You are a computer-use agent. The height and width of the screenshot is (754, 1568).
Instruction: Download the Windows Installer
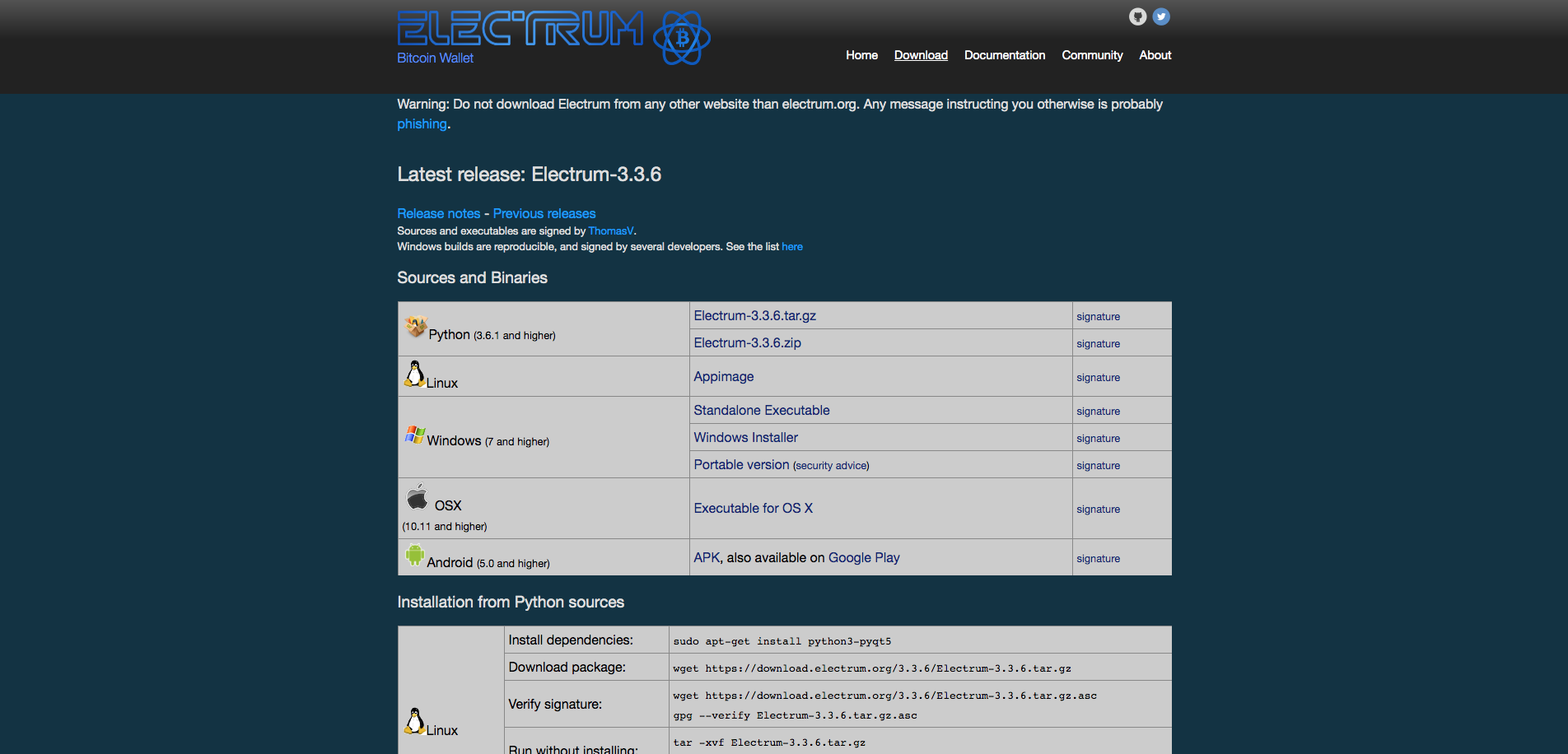(745, 438)
